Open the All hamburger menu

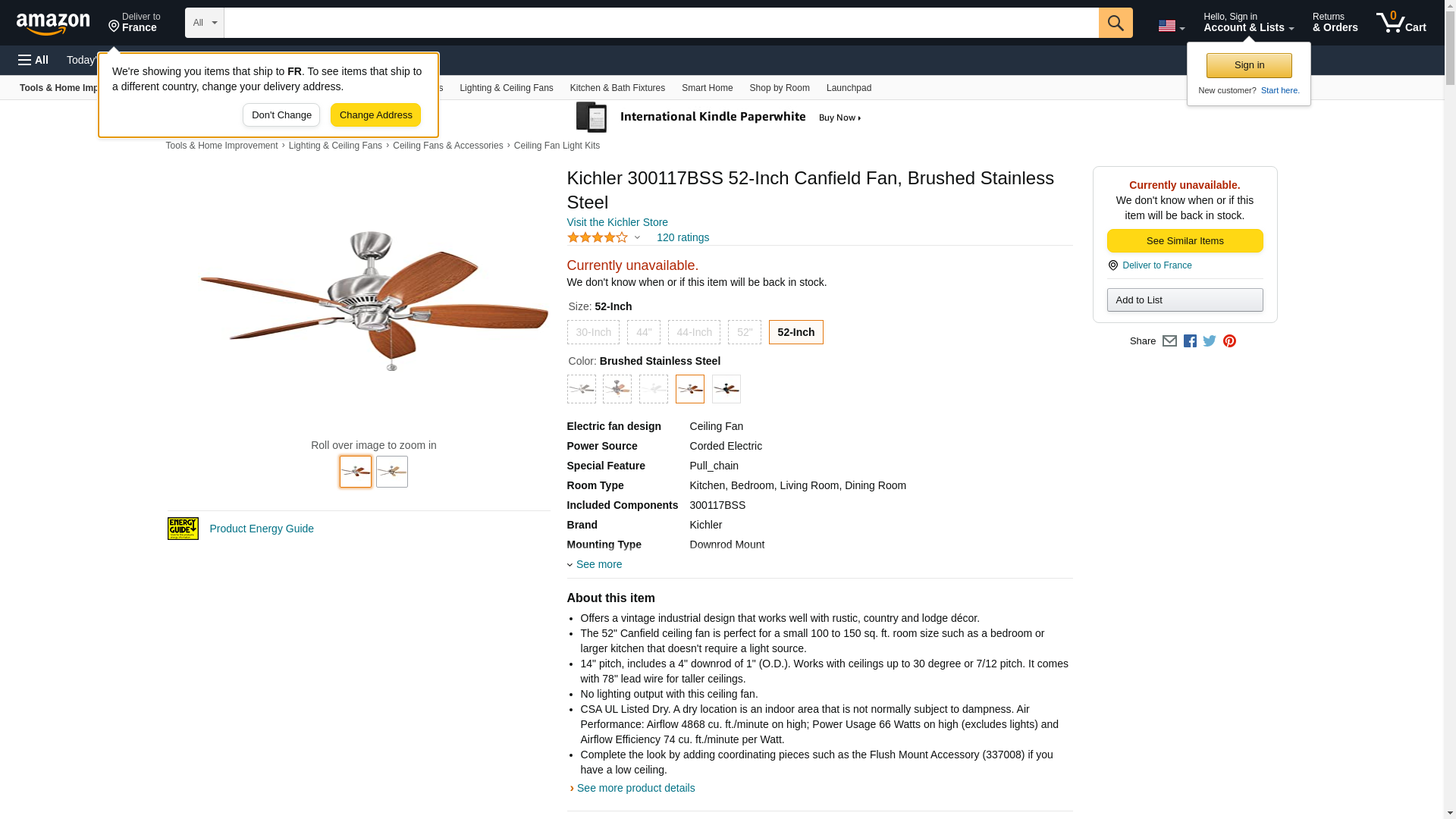(x=33, y=60)
